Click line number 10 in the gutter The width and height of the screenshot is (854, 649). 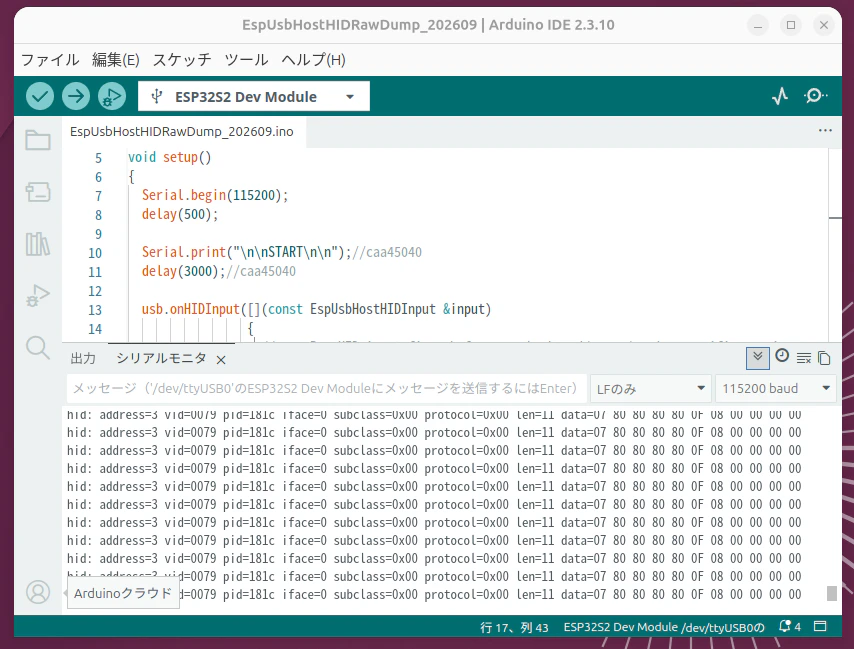95,253
